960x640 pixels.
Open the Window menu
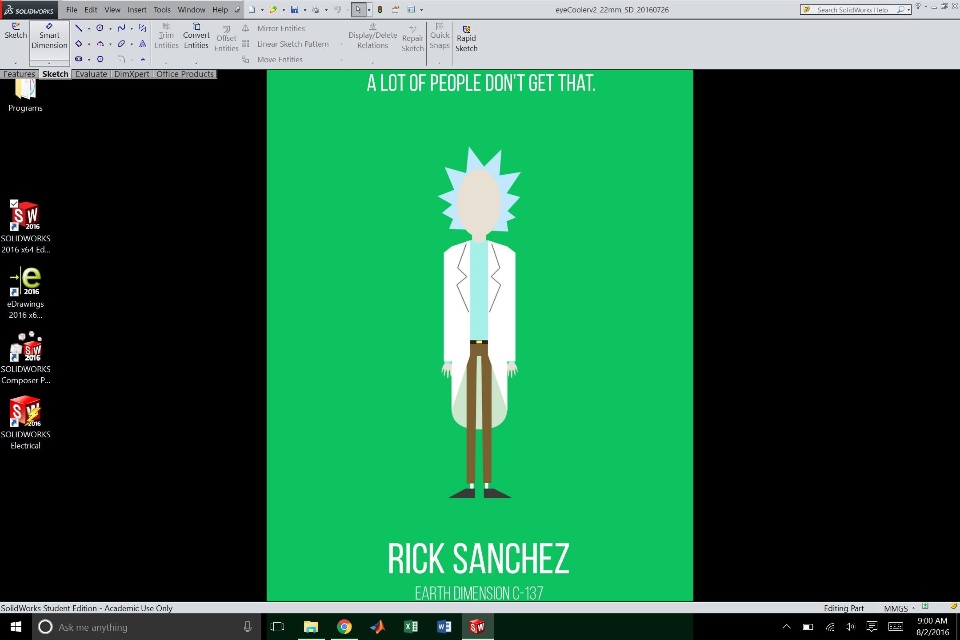(x=191, y=10)
